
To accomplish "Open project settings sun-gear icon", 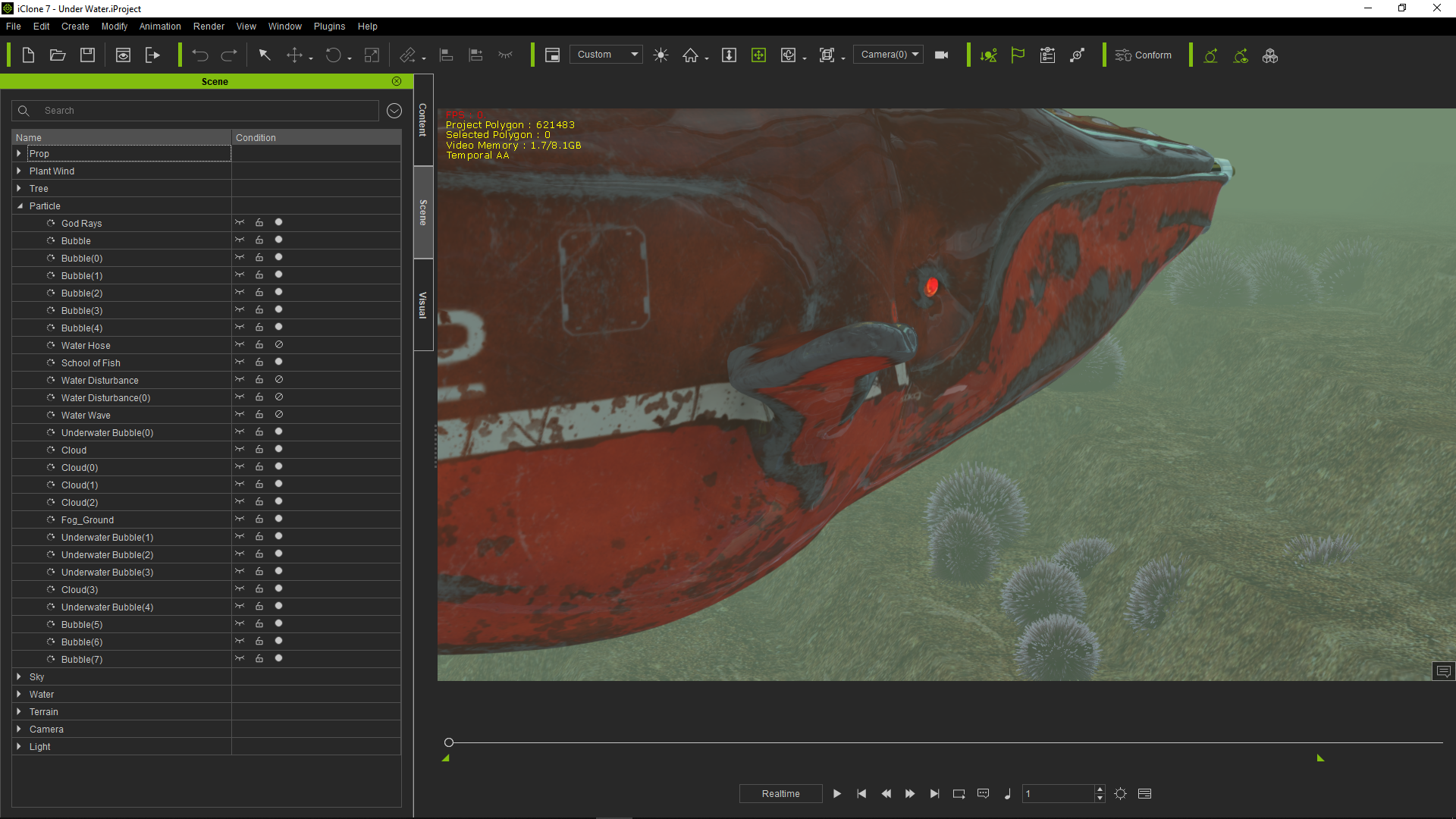I will click(1121, 794).
